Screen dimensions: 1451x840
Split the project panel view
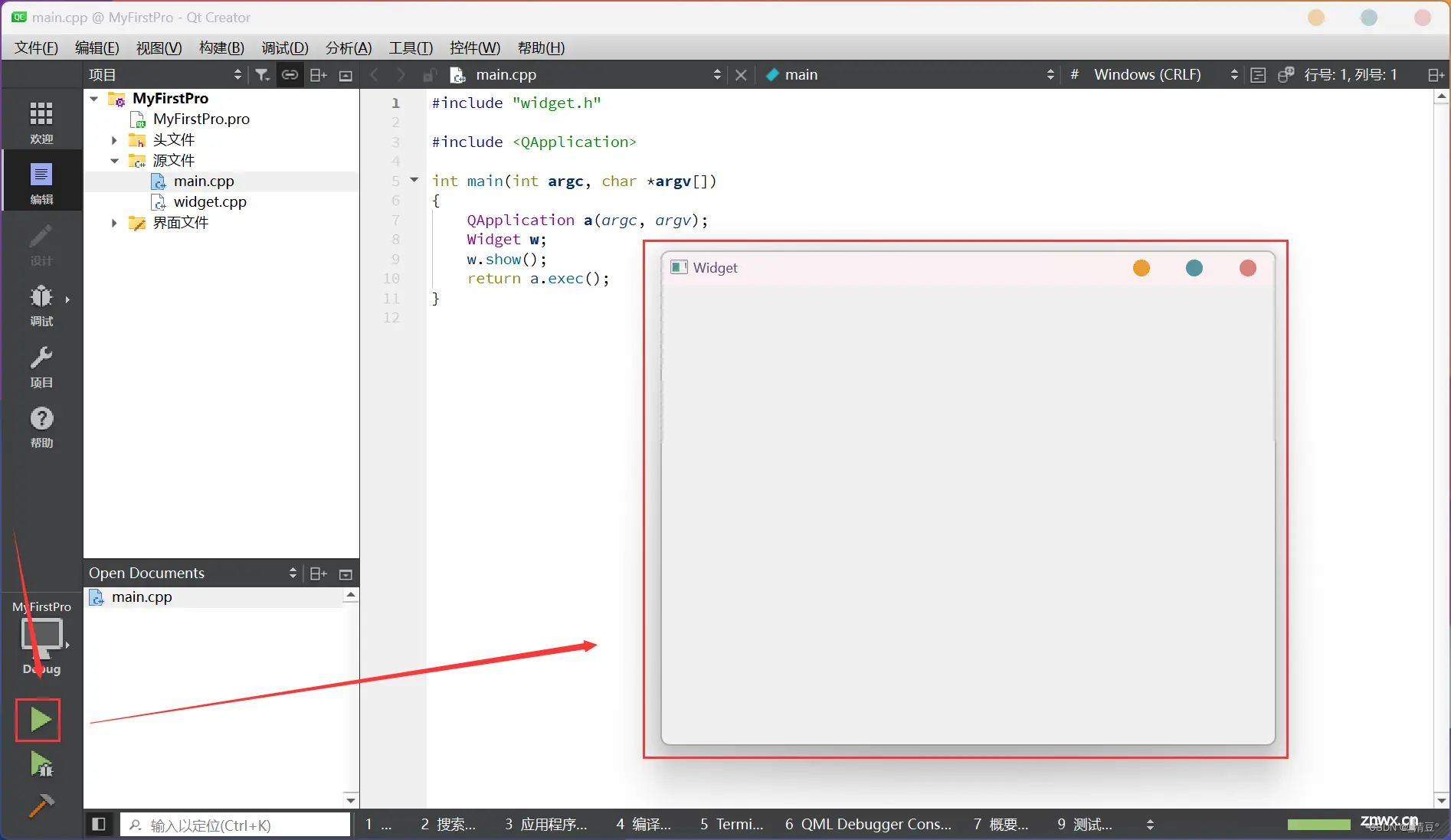319,75
